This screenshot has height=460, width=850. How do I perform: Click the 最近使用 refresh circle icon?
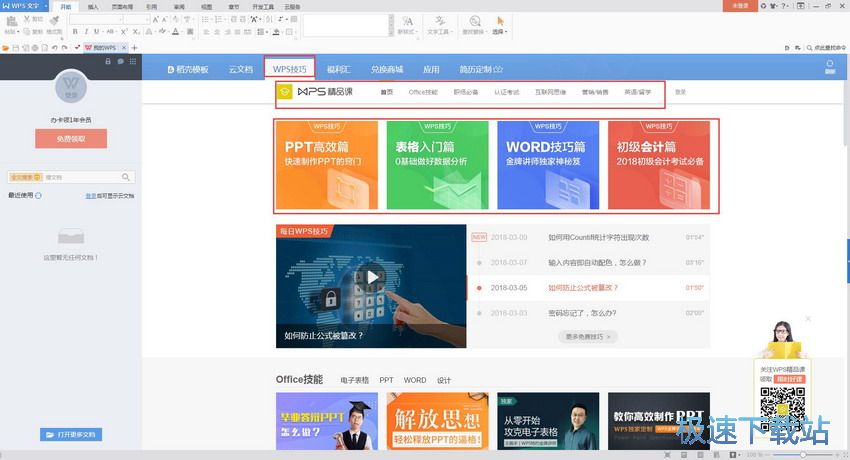click(38, 196)
